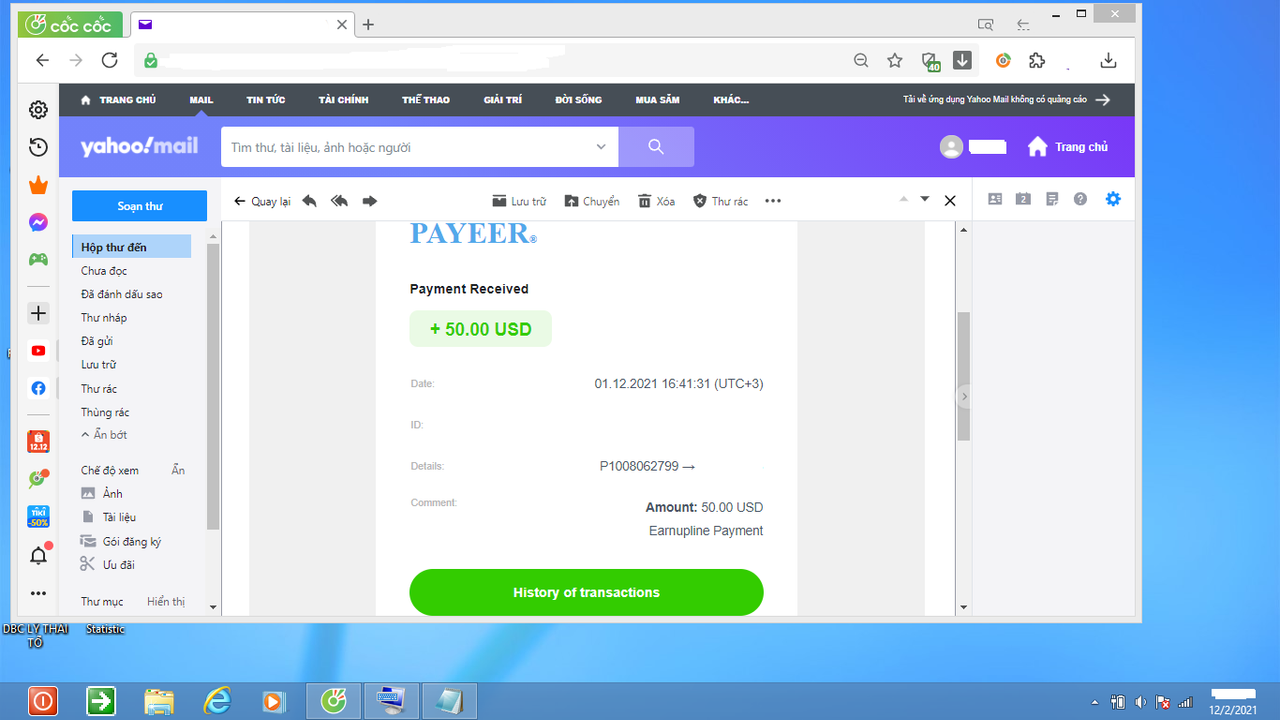Open the TIN TỨC menu item
Viewport: 1280px width, 720px height.
click(x=266, y=100)
